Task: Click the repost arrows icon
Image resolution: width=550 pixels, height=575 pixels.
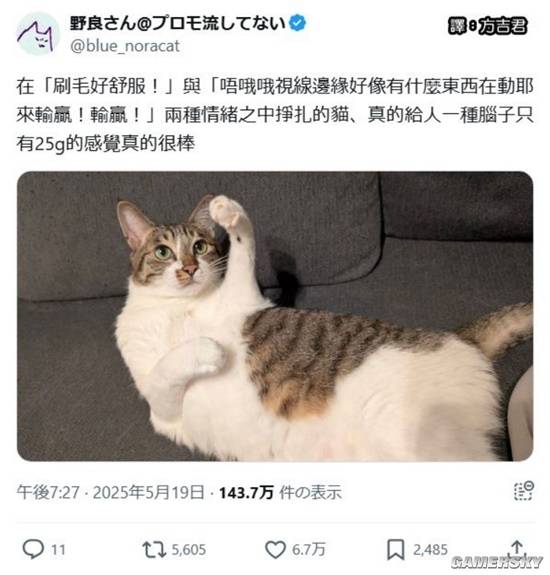Action: [x=154, y=550]
